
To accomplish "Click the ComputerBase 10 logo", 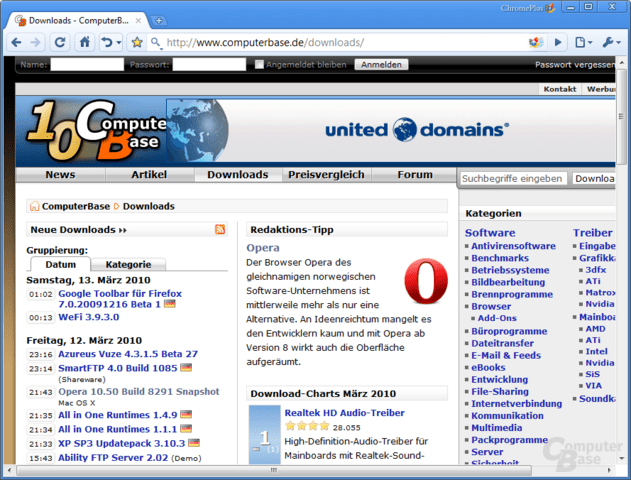I will pyautogui.click(x=96, y=131).
